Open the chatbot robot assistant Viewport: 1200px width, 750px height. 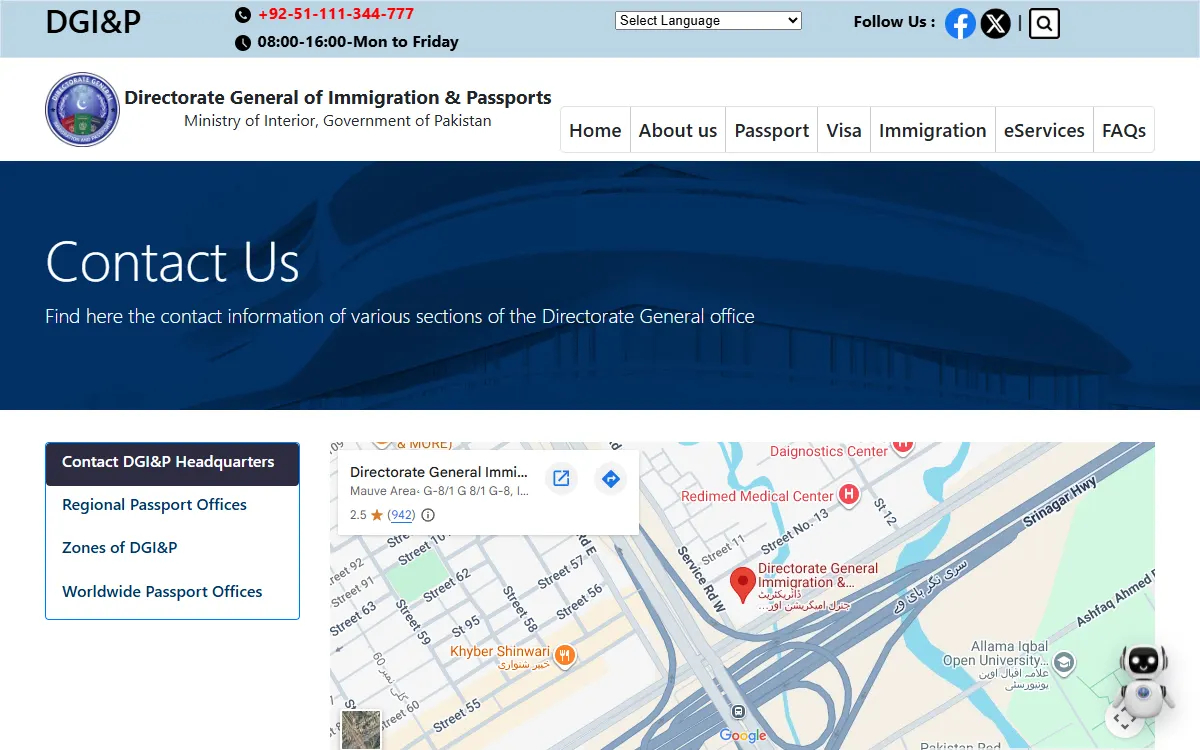[1145, 679]
